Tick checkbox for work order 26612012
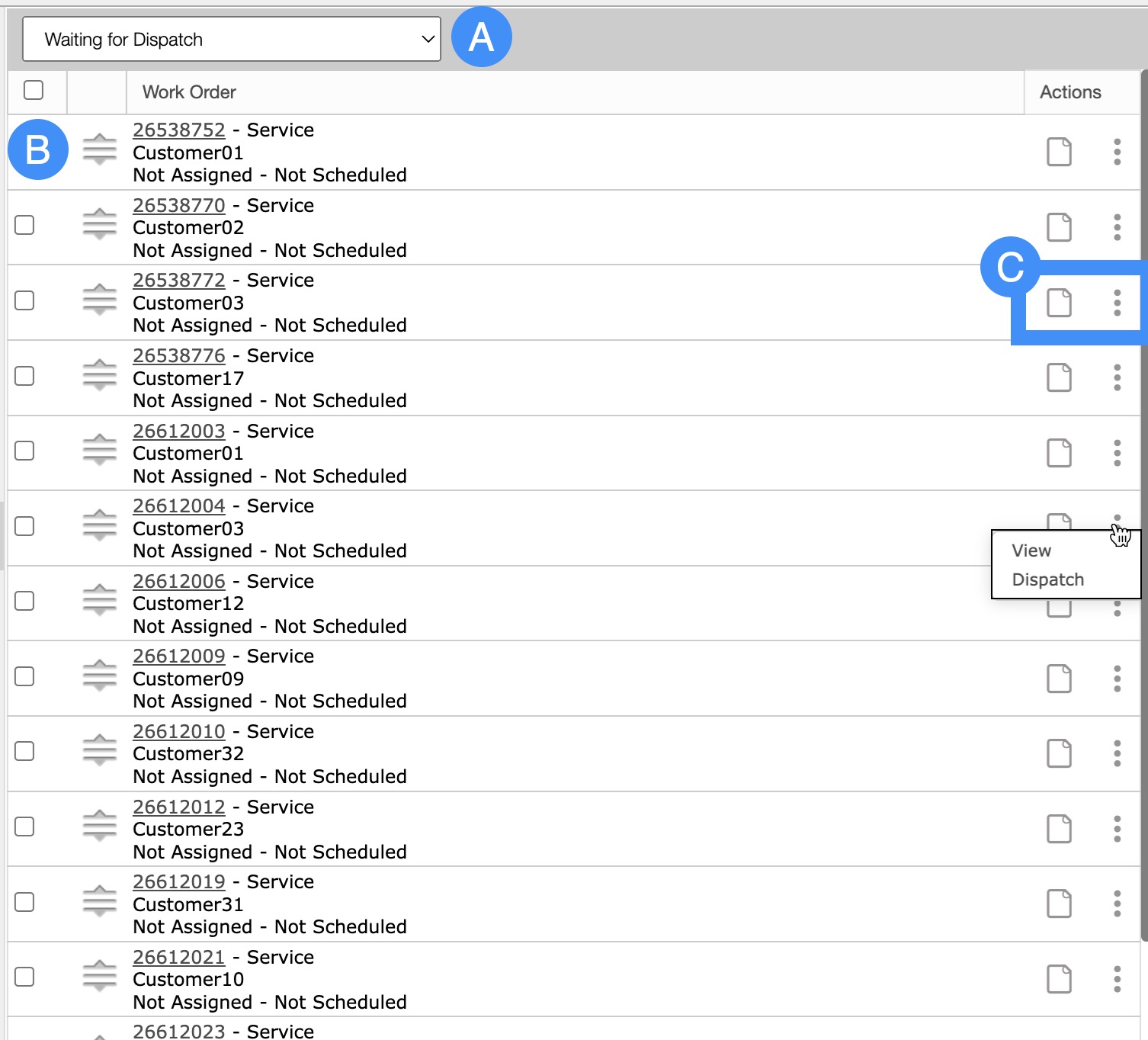The height and width of the screenshot is (1040, 1148). point(25,827)
